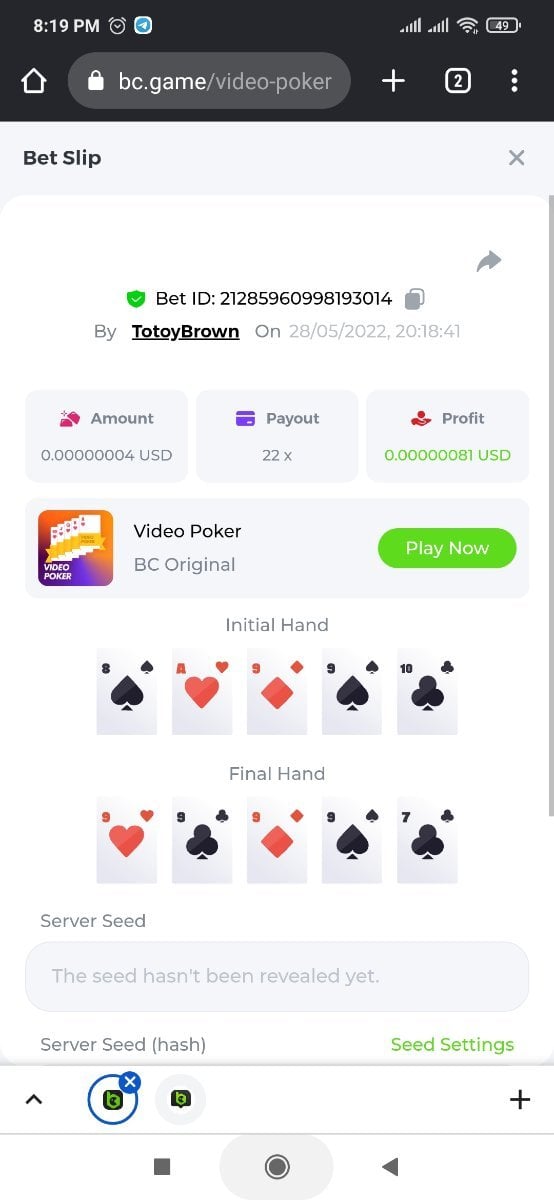Tap the green verified shield icon
Screen dimensions: 554x1200
tap(136, 298)
